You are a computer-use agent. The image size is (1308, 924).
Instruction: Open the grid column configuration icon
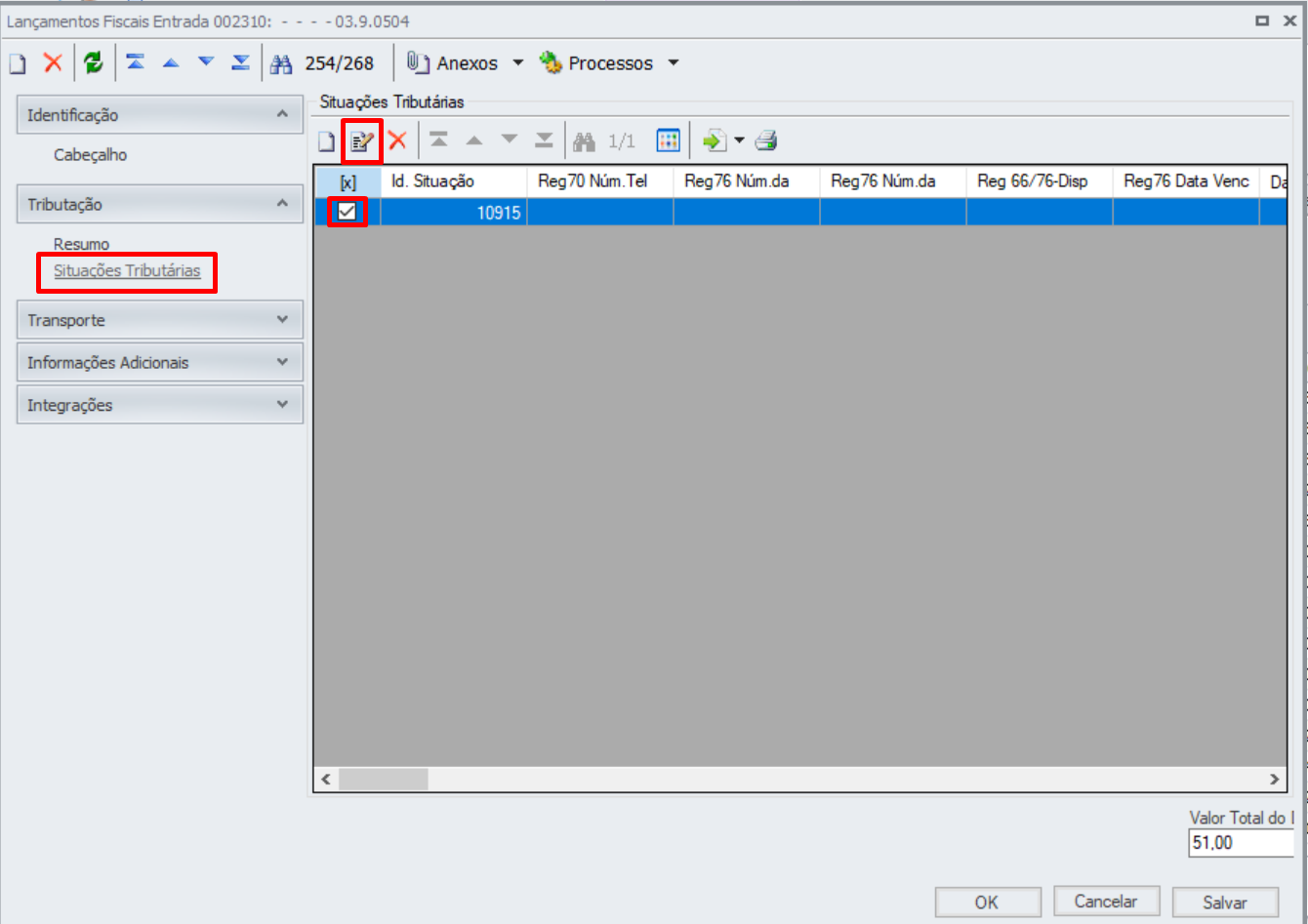[x=669, y=141]
